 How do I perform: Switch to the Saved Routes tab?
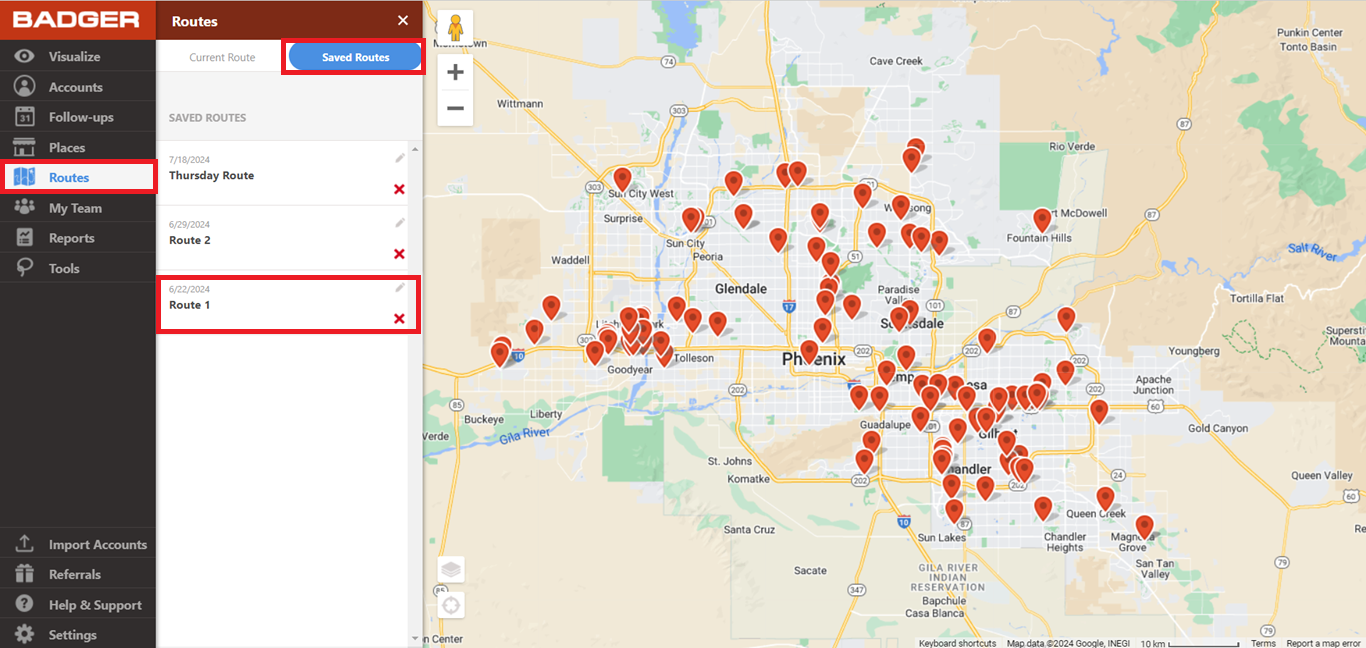[353, 56]
